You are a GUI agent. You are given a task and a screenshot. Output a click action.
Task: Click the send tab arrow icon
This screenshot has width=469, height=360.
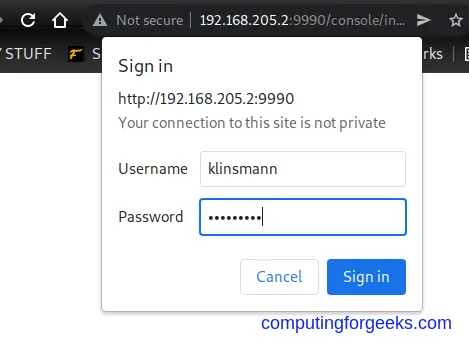(423, 20)
